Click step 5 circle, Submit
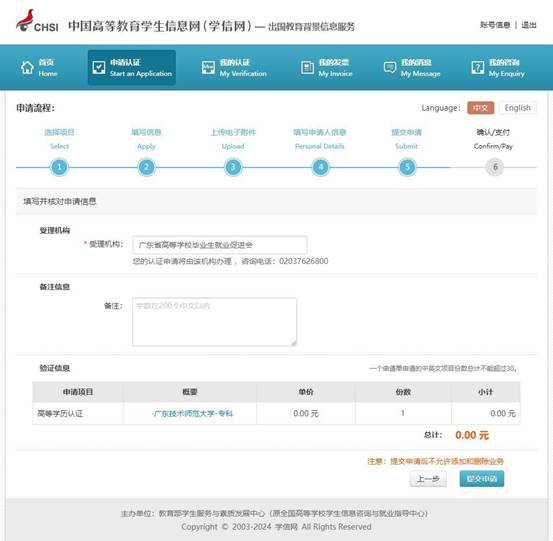 [407, 167]
